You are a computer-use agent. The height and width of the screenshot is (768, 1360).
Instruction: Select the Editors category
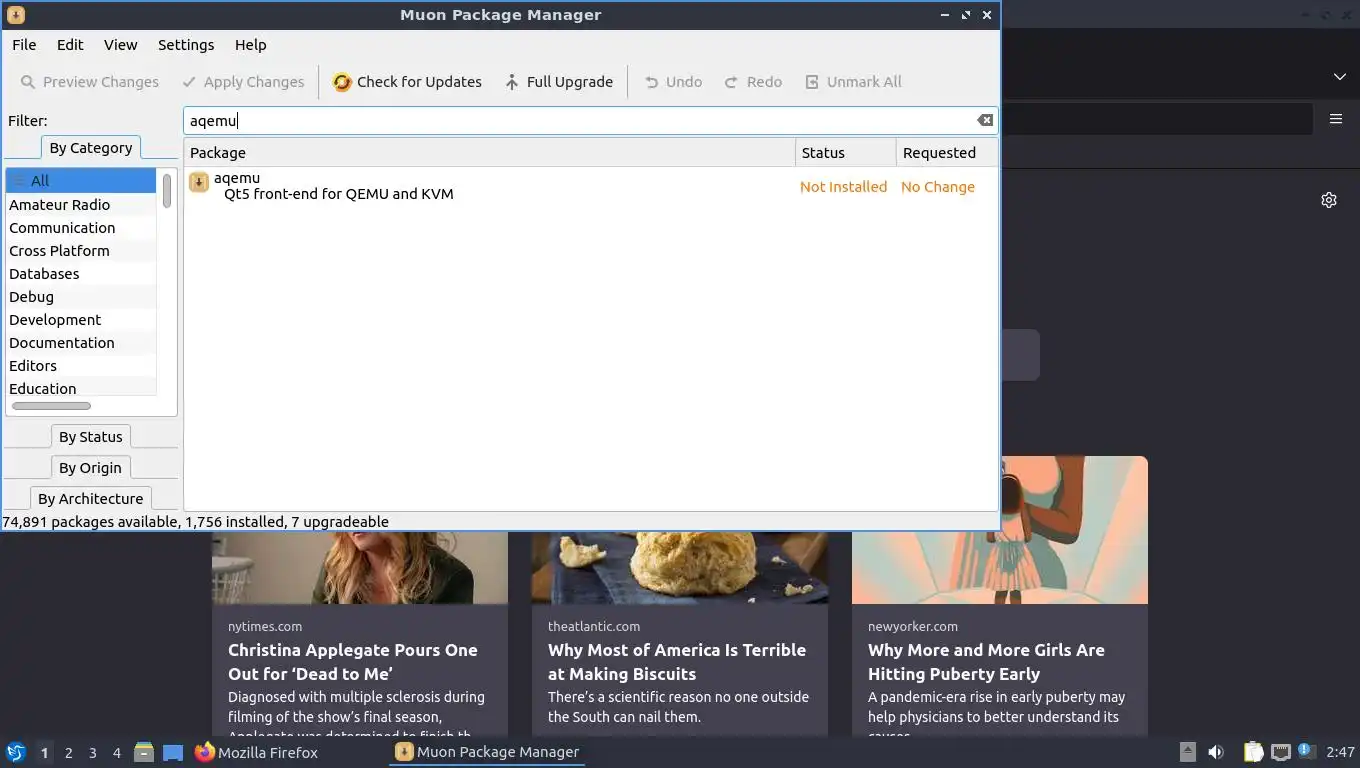tap(81, 365)
